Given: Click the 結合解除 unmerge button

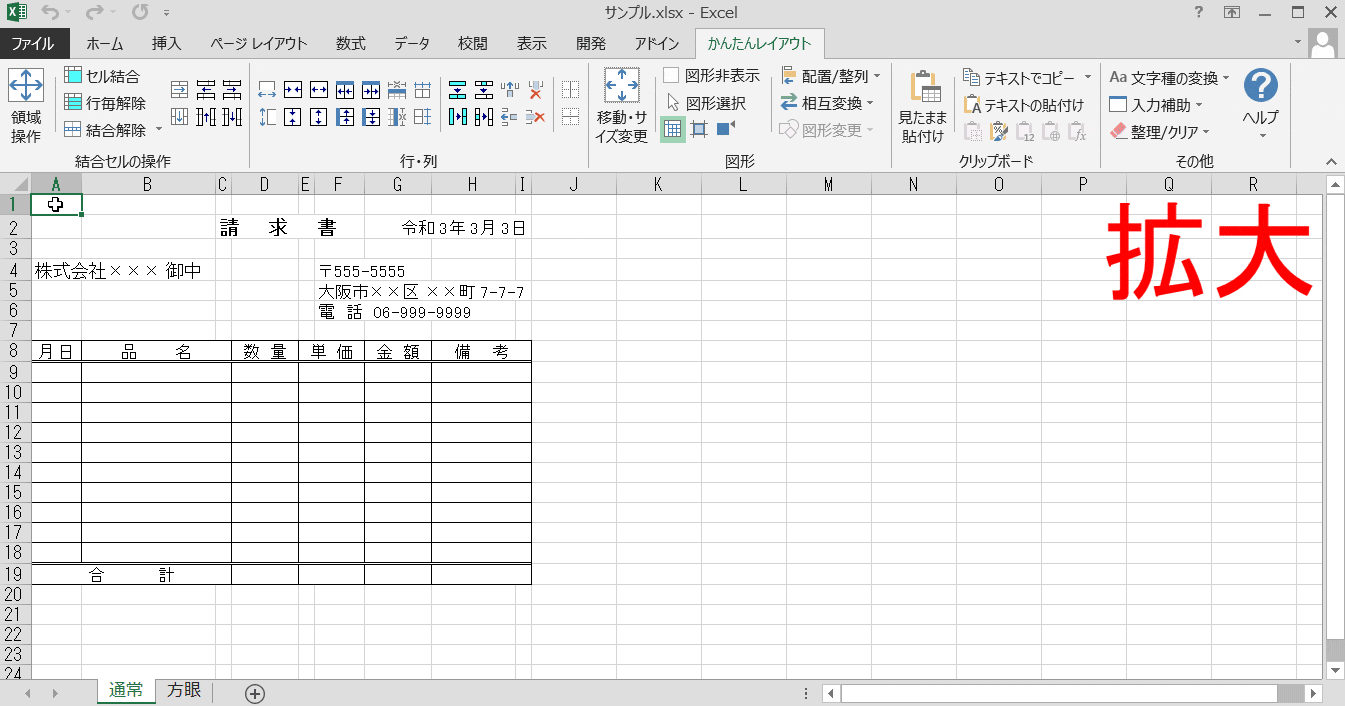Looking at the screenshot, I should [x=105, y=130].
